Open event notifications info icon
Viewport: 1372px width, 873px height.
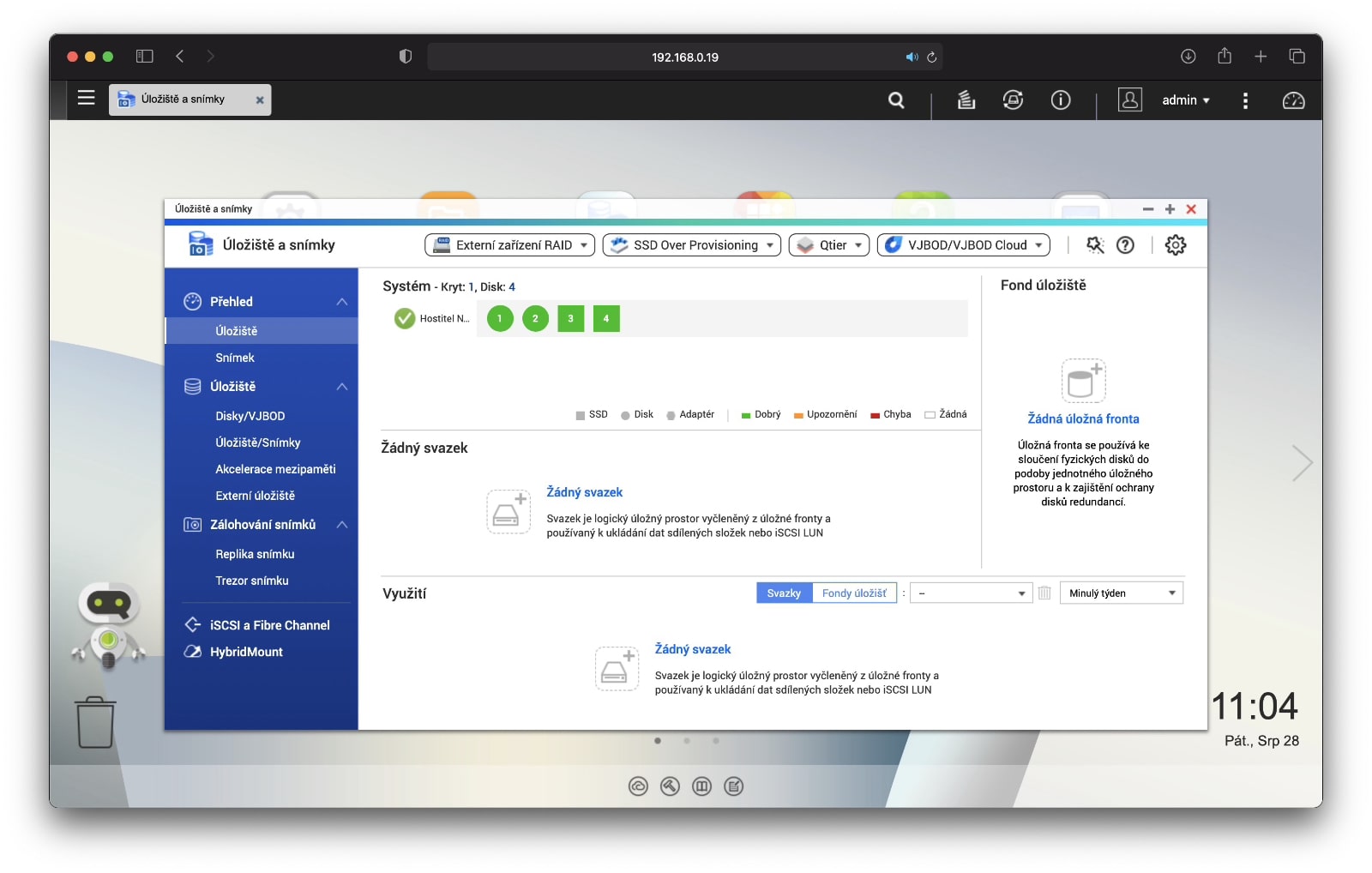[x=1061, y=100]
